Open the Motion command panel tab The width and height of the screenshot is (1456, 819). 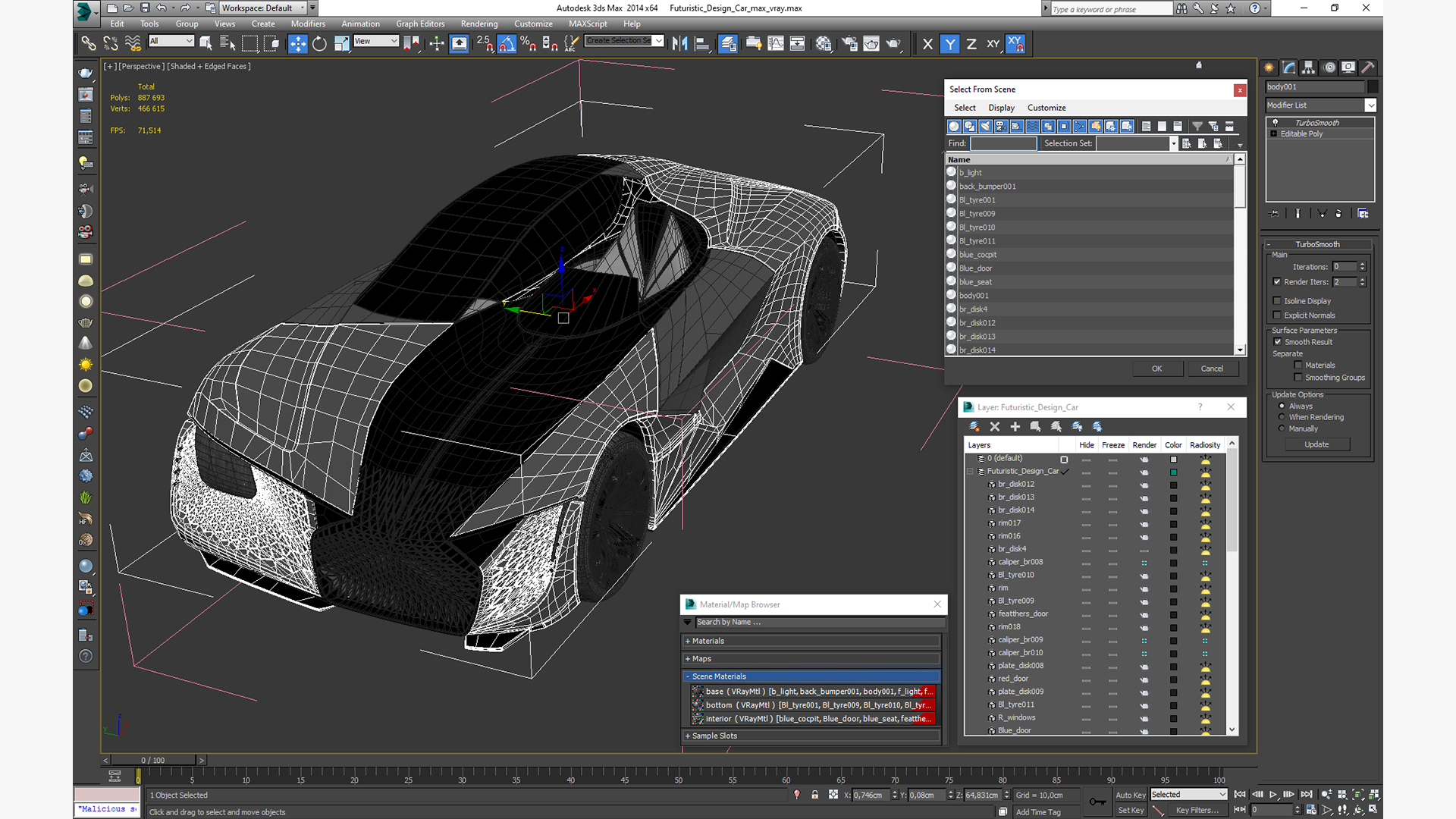point(1329,67)
